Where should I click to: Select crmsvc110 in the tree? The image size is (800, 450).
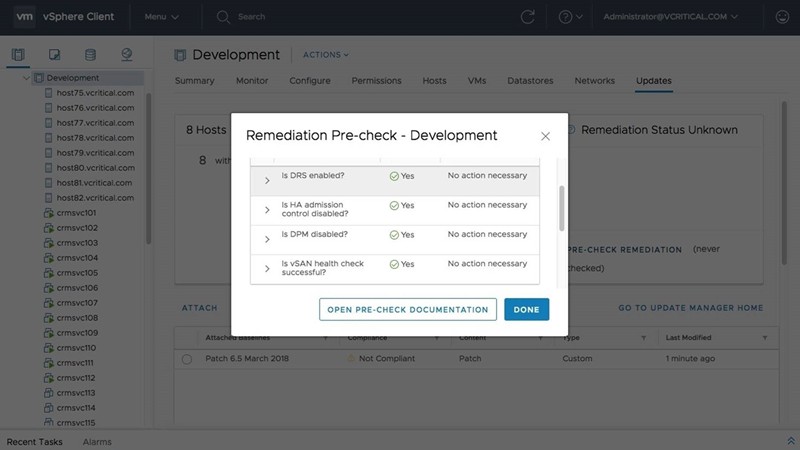(76, 348)
